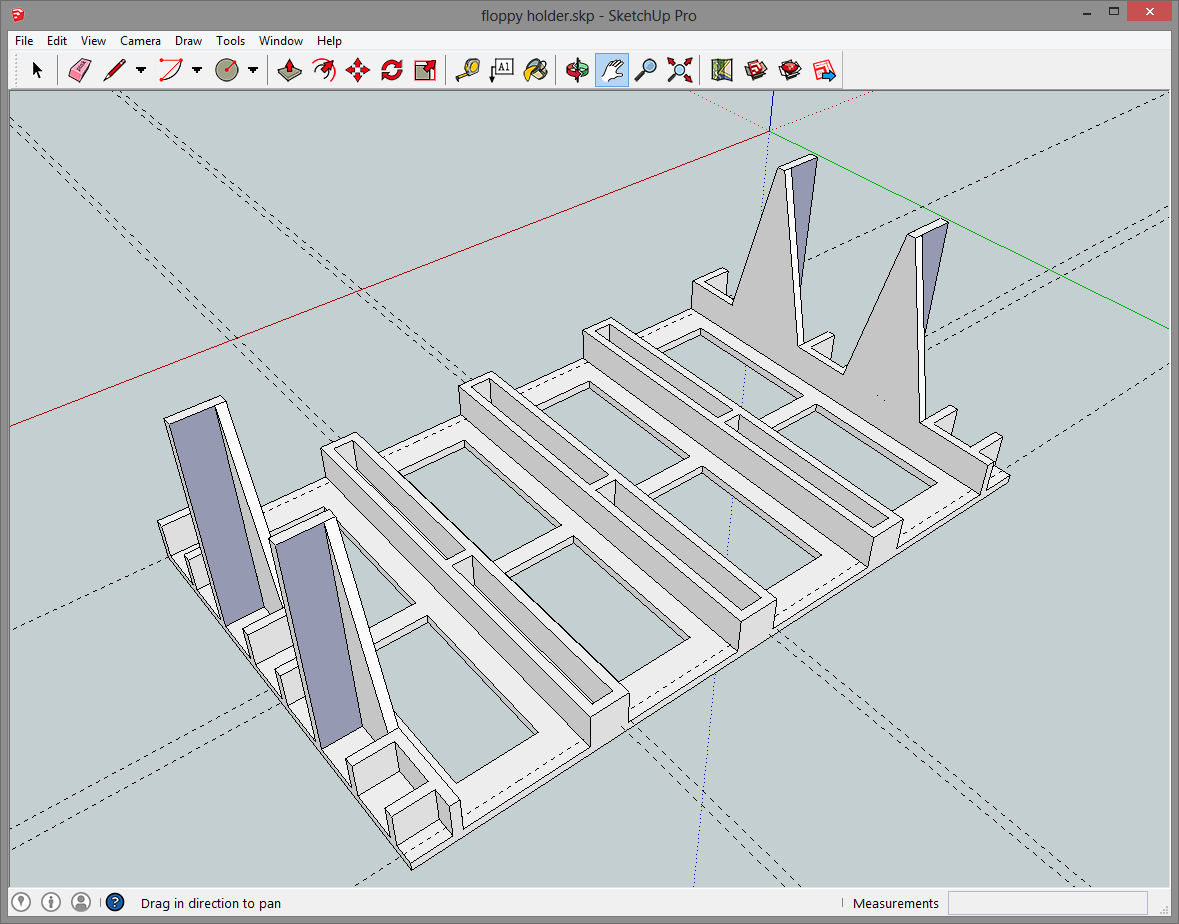1179x924 pixels.
Task: Open the Camera menu
Action: coord(140,41)
